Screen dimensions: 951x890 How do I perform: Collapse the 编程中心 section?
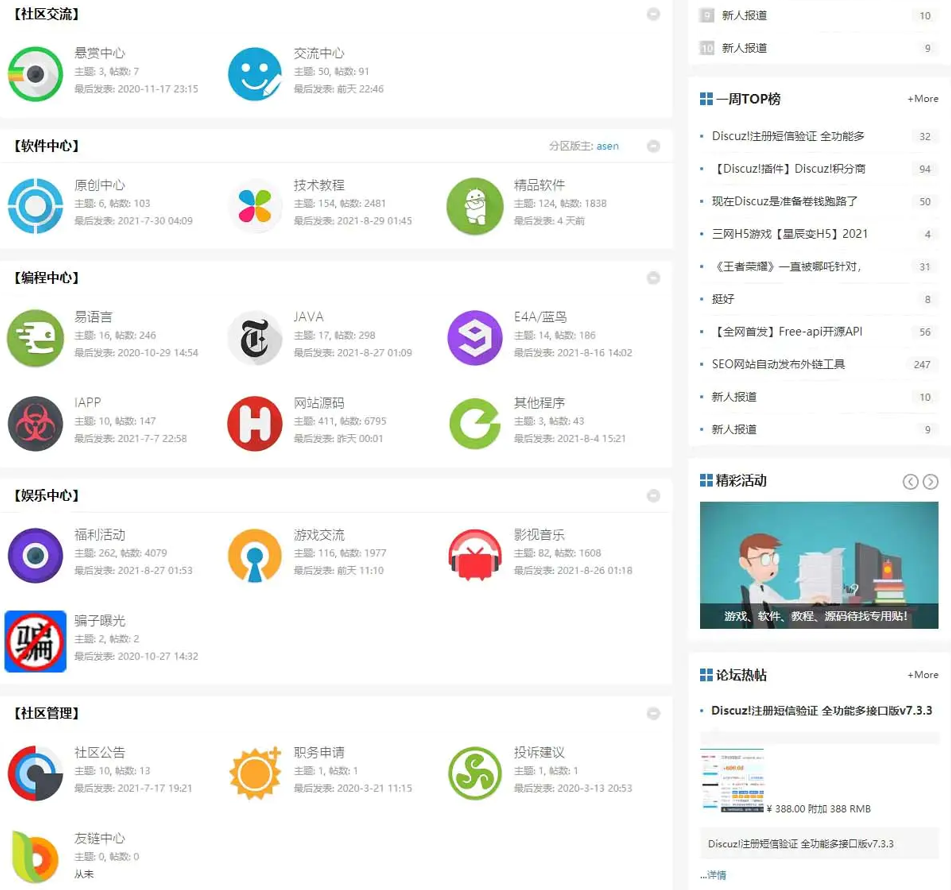[x=653, y=278]
